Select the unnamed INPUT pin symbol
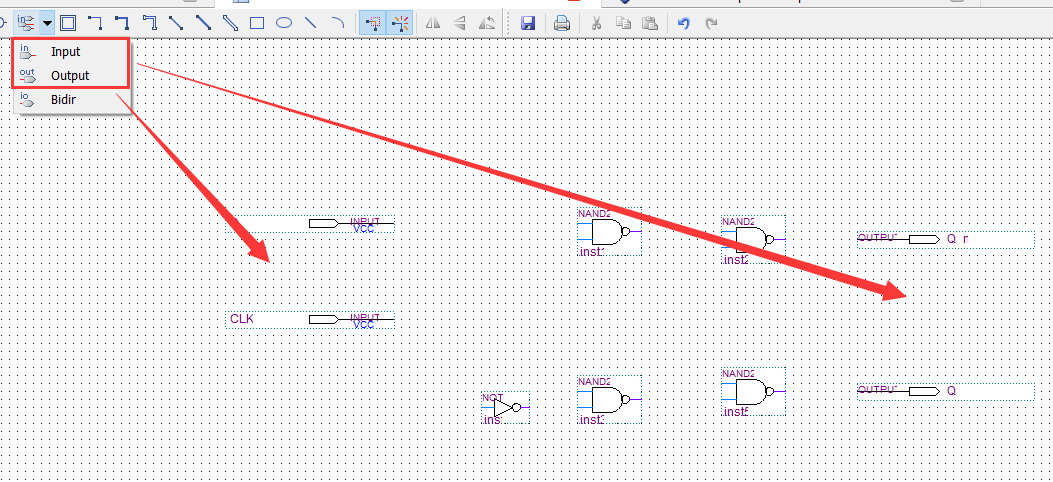1053x482 pixels. coord(310,224)
